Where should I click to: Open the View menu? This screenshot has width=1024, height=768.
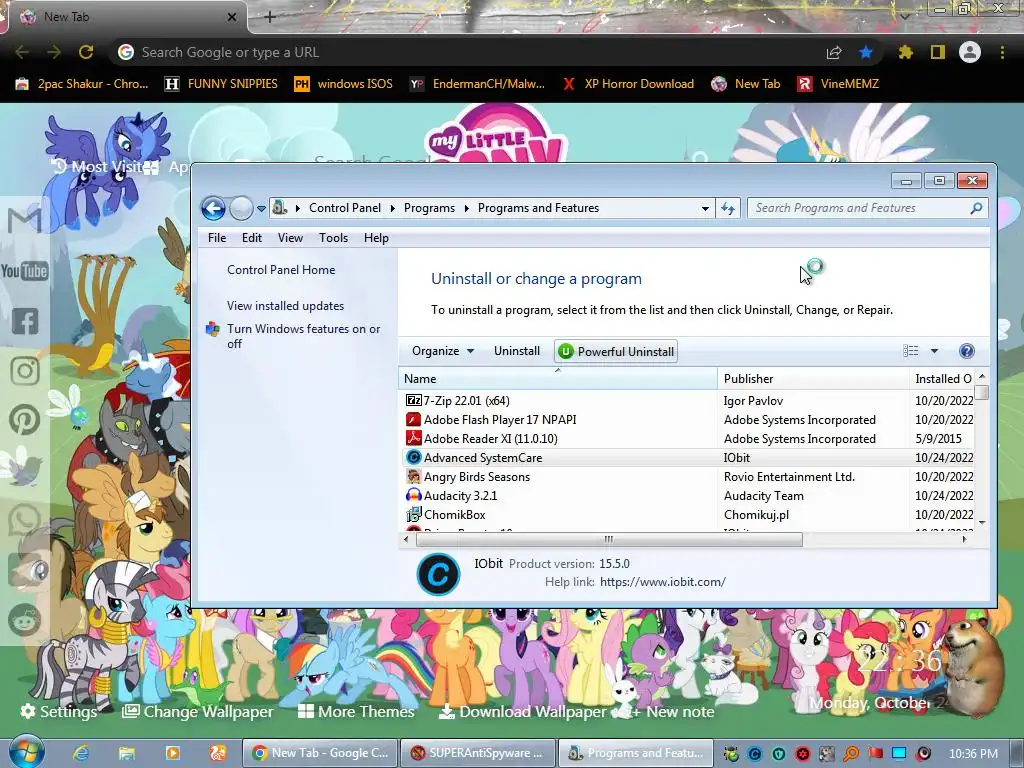pyautogui.click(x=290, y=238)
